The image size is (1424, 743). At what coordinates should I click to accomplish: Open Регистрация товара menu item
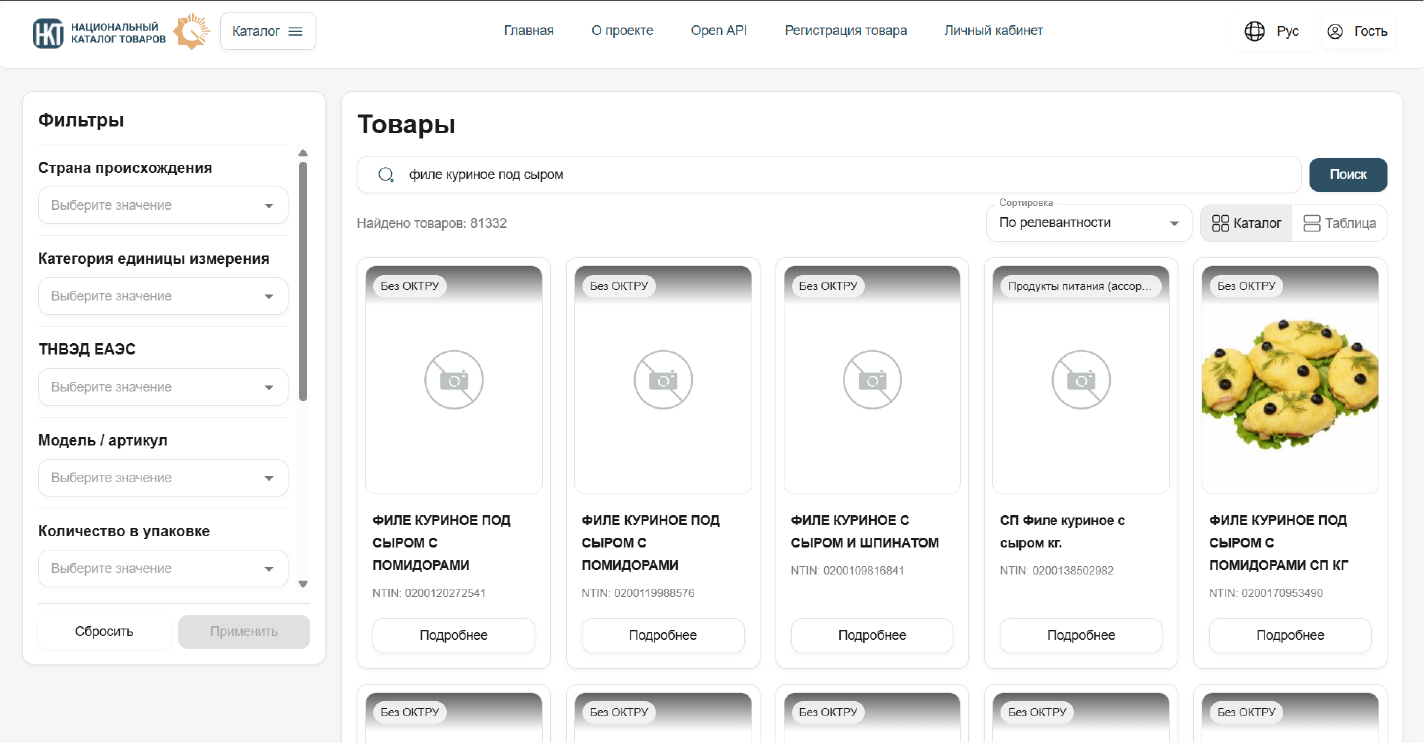click(x=845, y=31)
